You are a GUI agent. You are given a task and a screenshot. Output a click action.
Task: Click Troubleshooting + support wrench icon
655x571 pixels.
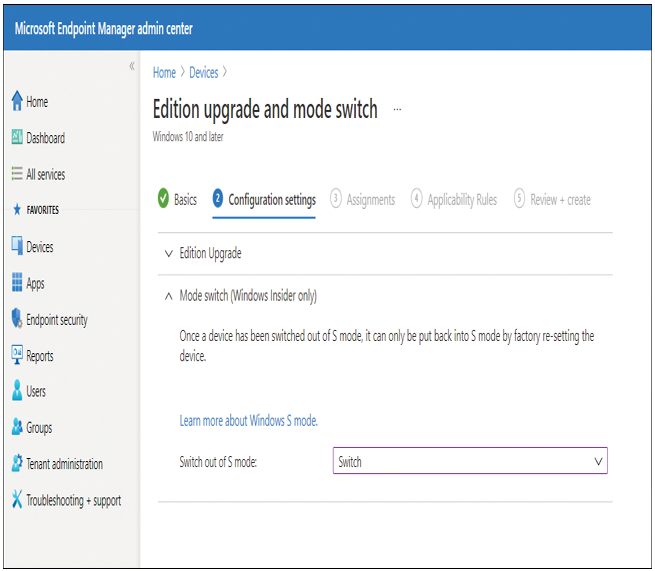pyautogui.click(x=17, y=499)
